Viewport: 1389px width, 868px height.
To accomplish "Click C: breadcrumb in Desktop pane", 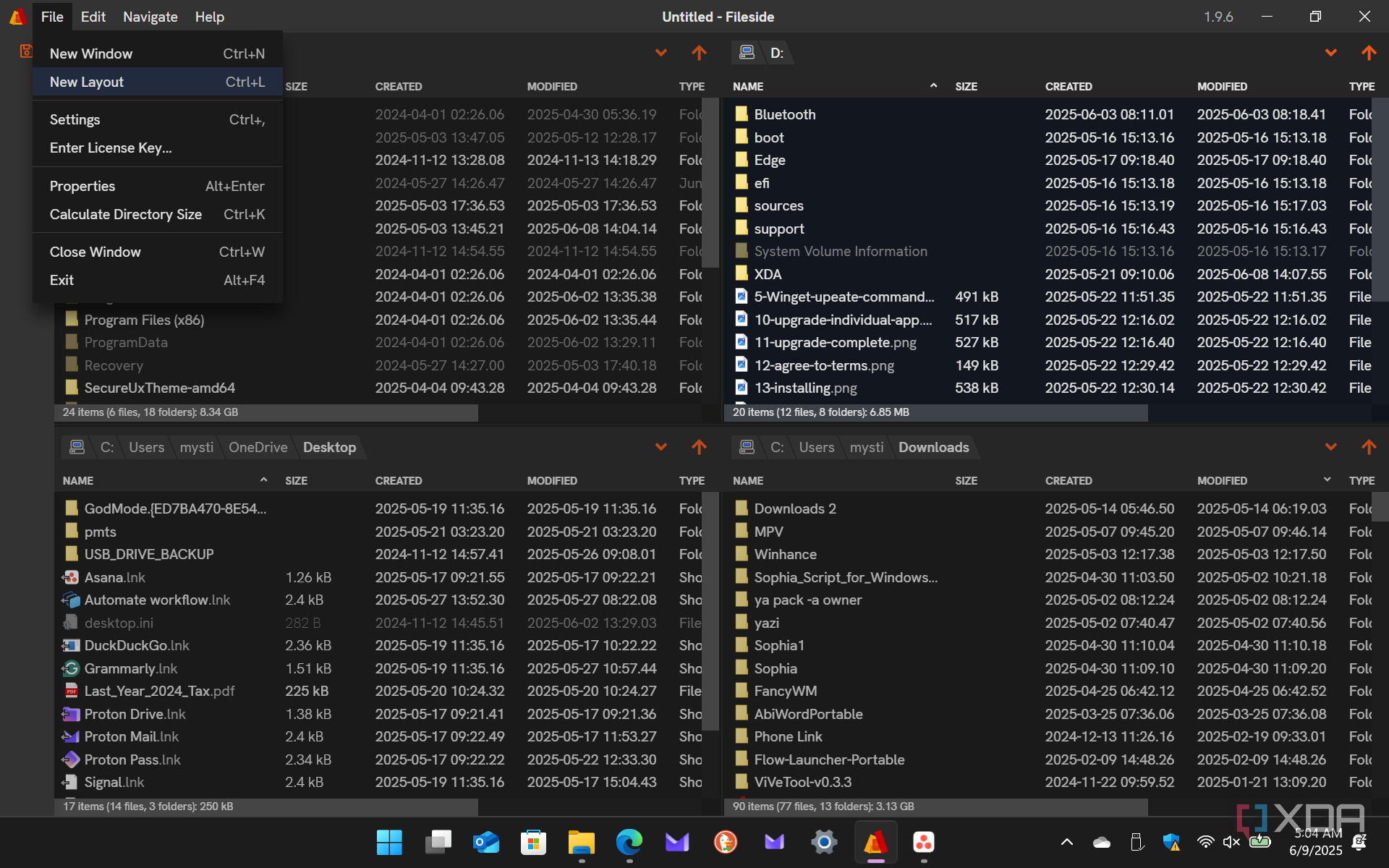I will pyautogui.click(x=107, y=447).
